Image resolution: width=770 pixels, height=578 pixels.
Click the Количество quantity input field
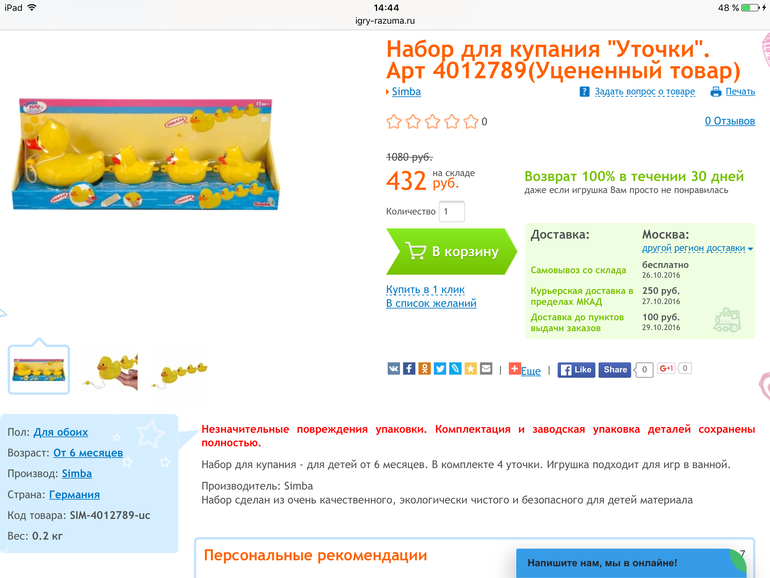point(451,212)
